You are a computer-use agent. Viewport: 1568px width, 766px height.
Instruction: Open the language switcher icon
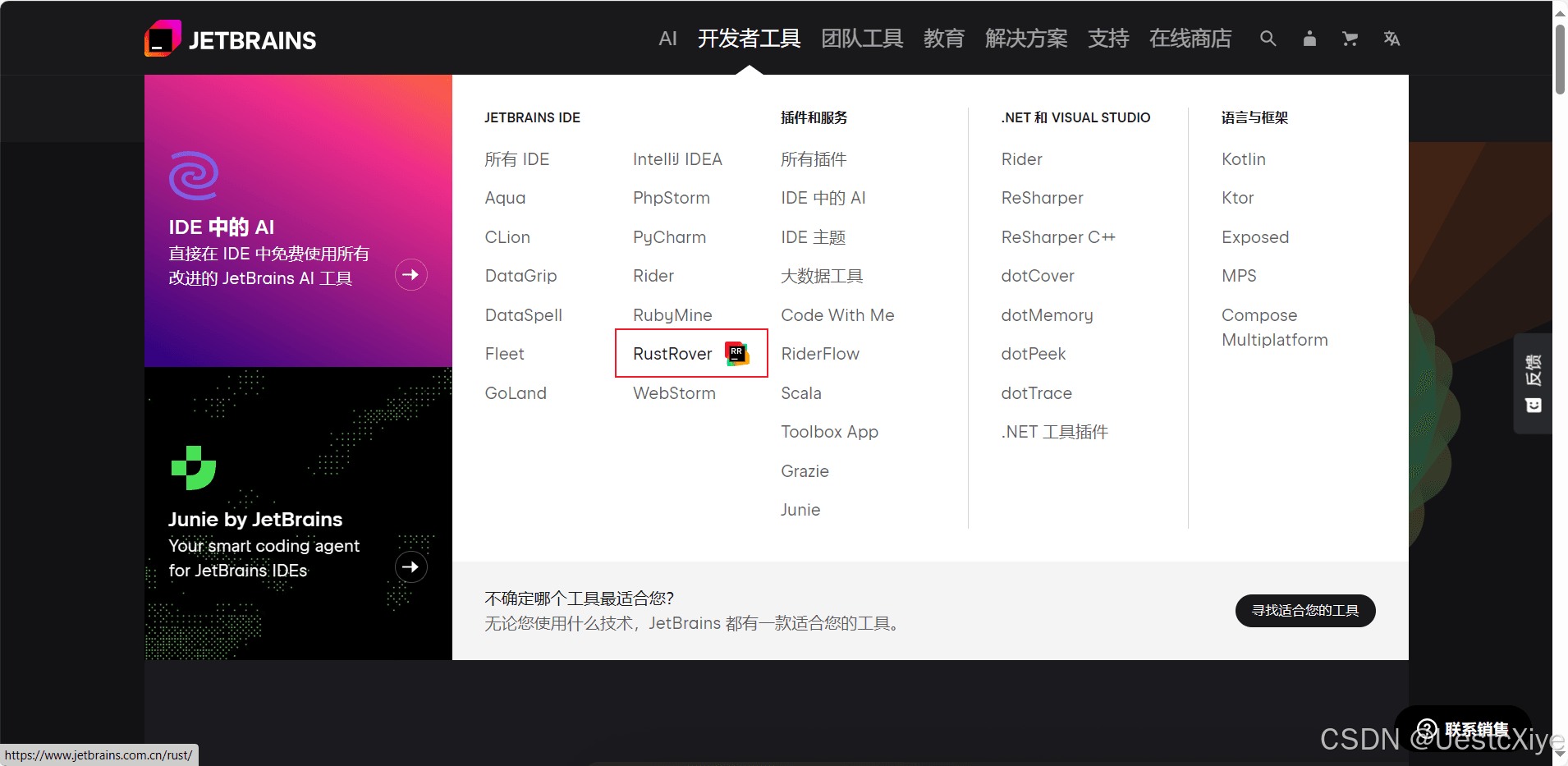[1391, 39]
